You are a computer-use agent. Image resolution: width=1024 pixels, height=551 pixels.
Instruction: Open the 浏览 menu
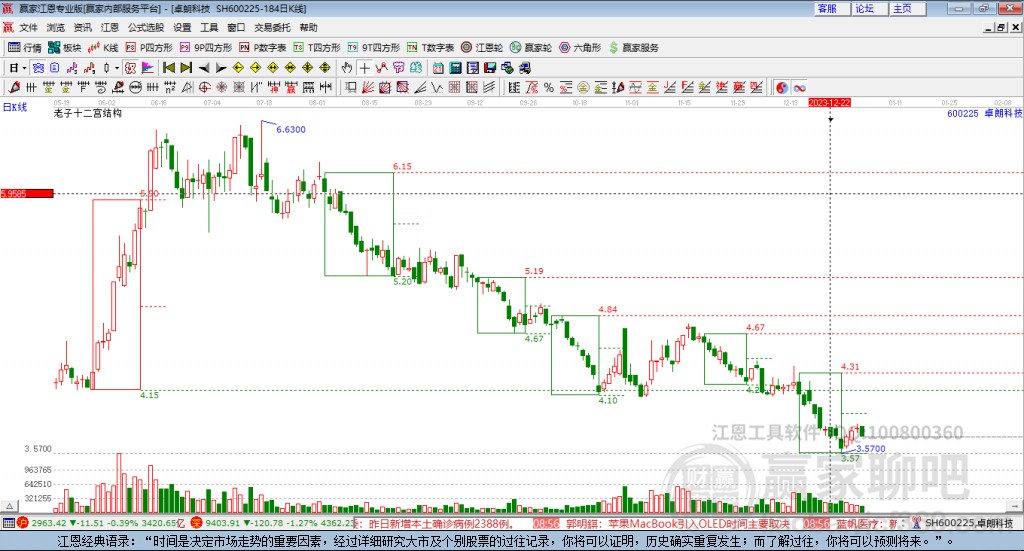tap(56, 27)
